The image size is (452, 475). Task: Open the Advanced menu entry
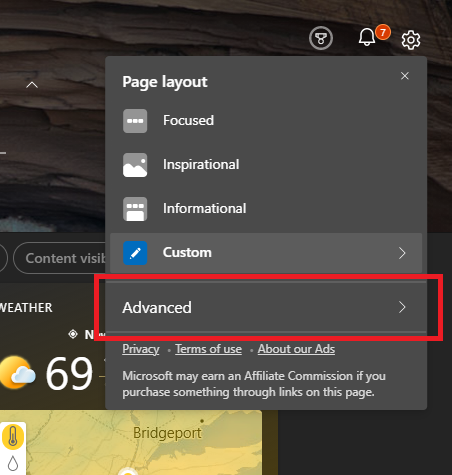click(x=266, y=307)
